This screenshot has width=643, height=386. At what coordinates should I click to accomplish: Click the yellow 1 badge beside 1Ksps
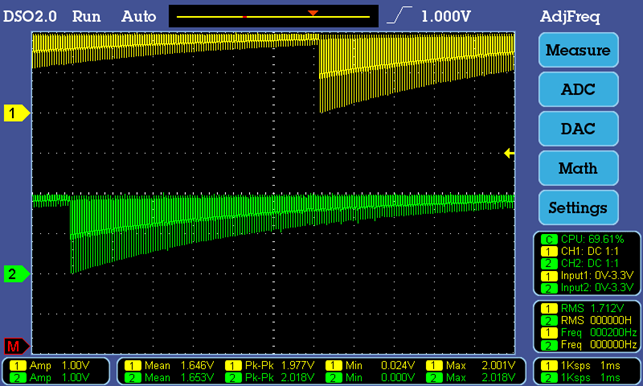tap(549, 365)
